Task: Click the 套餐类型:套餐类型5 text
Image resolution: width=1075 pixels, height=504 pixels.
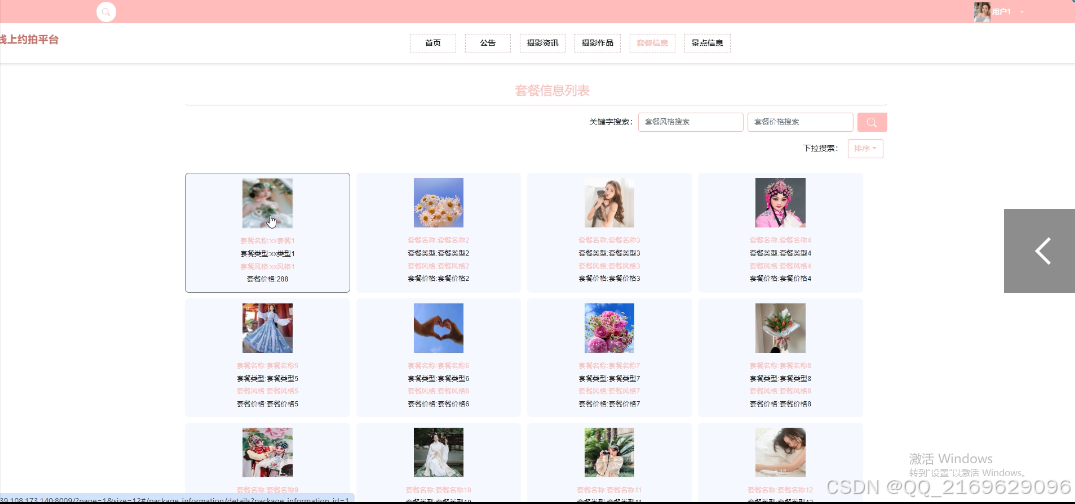Action: pos(267,379)
